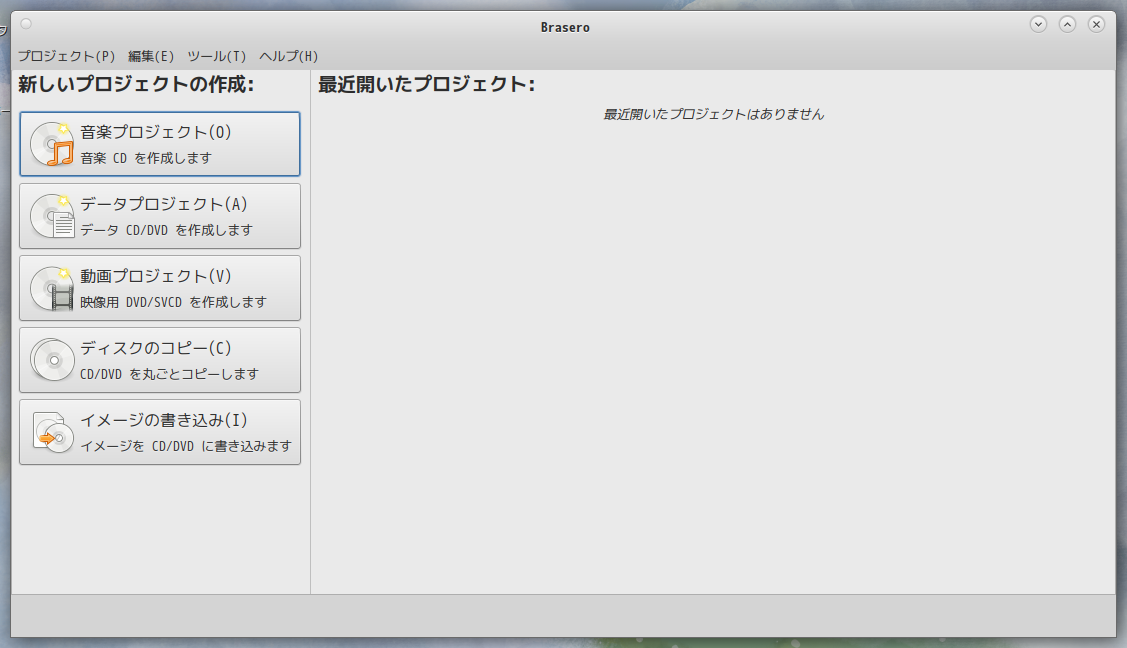This screenshot has height=648, width=1127.
Task: Choose イメージの書き込み(I) burn image
Action: click(160, 432)
